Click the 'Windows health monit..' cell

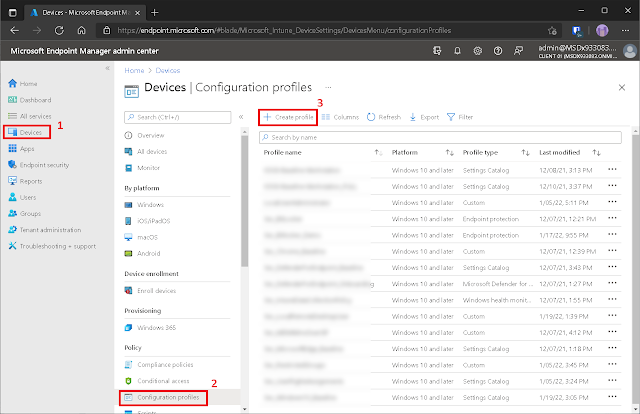(x=497, y=300)
